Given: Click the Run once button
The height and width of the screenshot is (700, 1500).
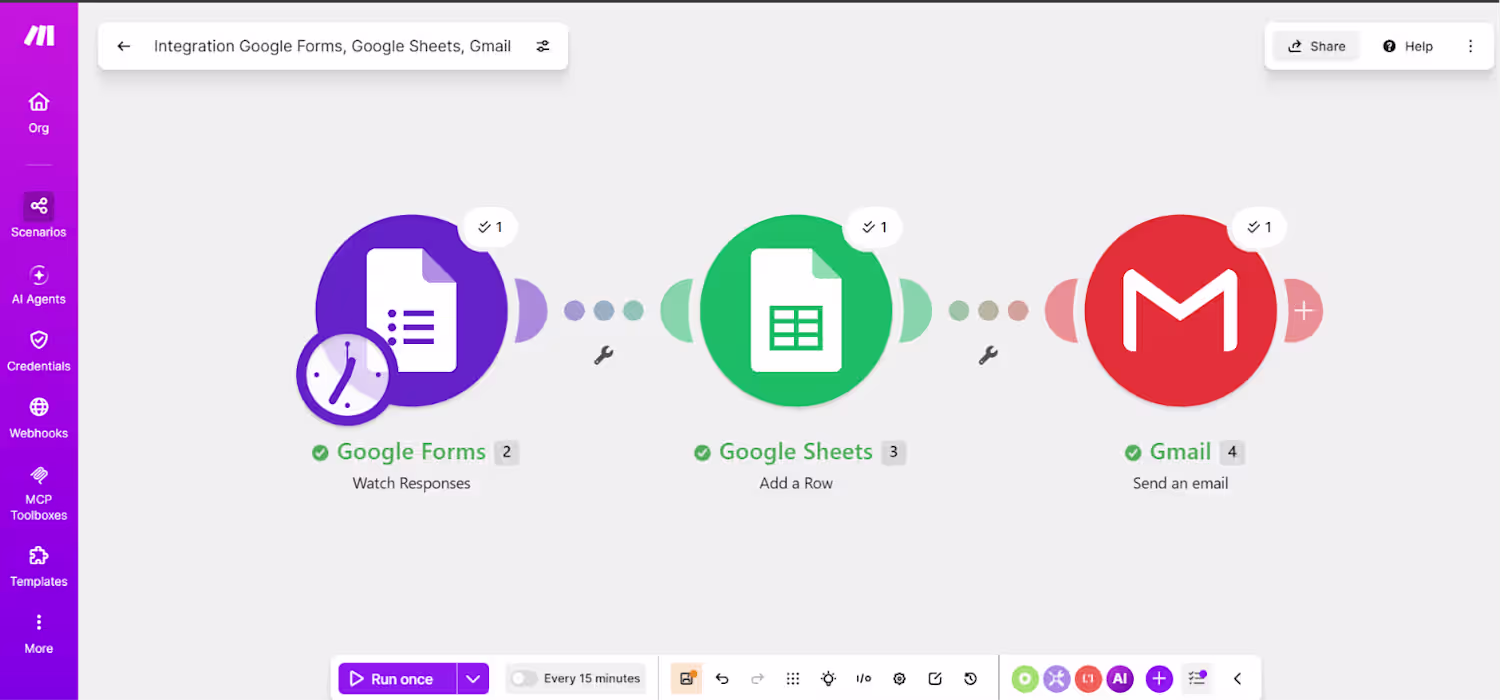Looking at the screenshot, I should [x=397, y=678].
